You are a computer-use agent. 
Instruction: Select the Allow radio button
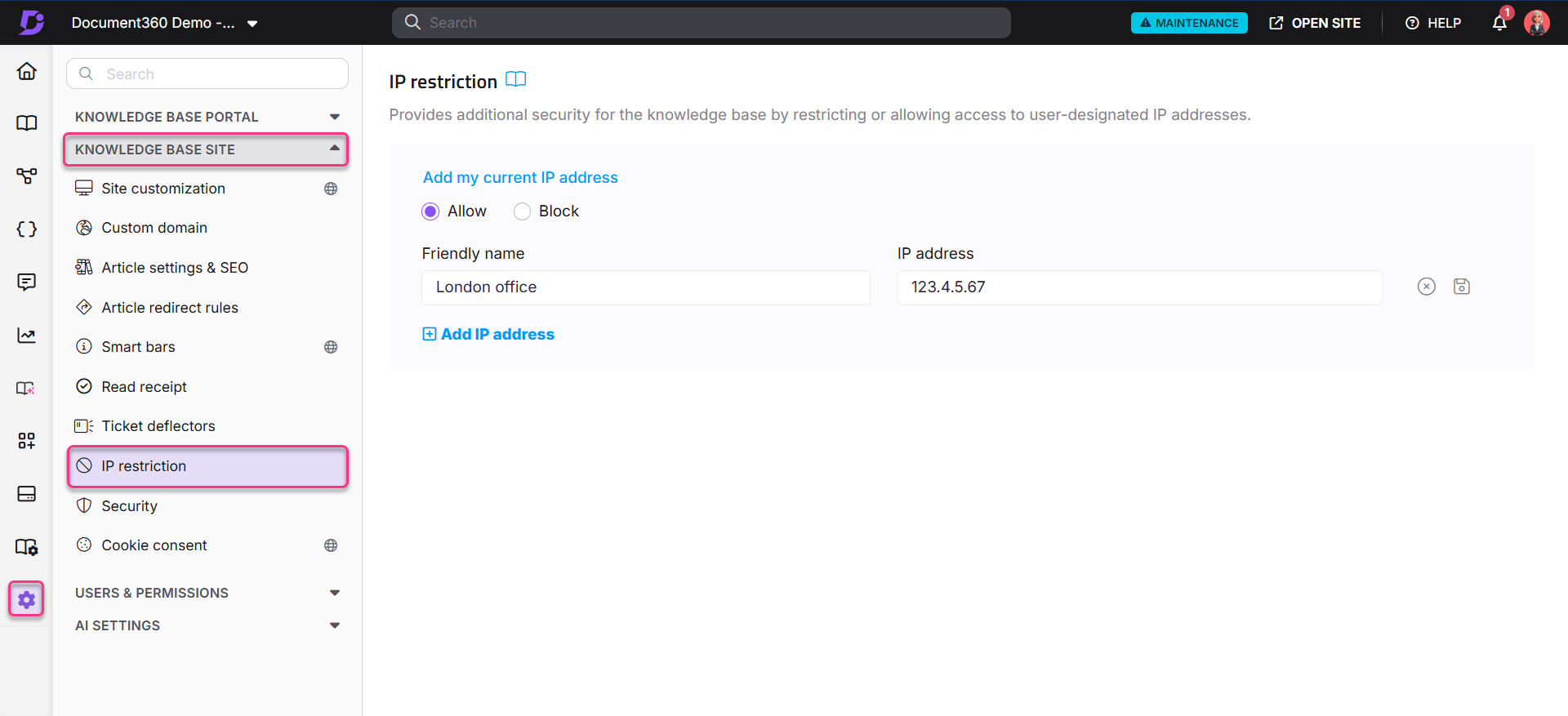point(430,211)
